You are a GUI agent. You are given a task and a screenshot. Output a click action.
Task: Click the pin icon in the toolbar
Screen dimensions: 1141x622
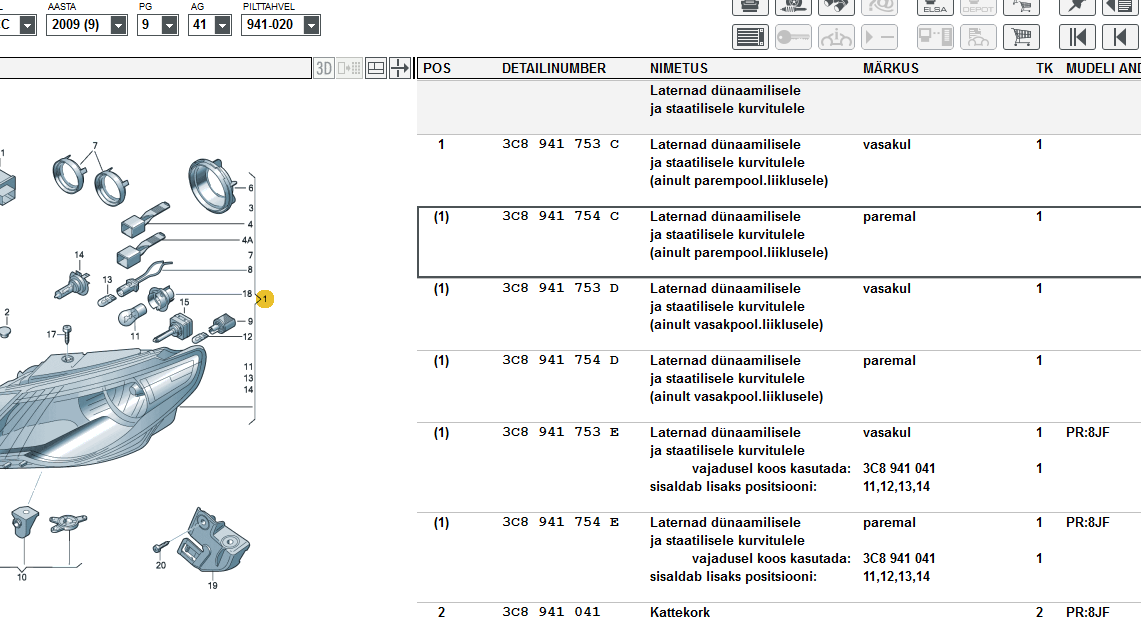[1078, 6]
